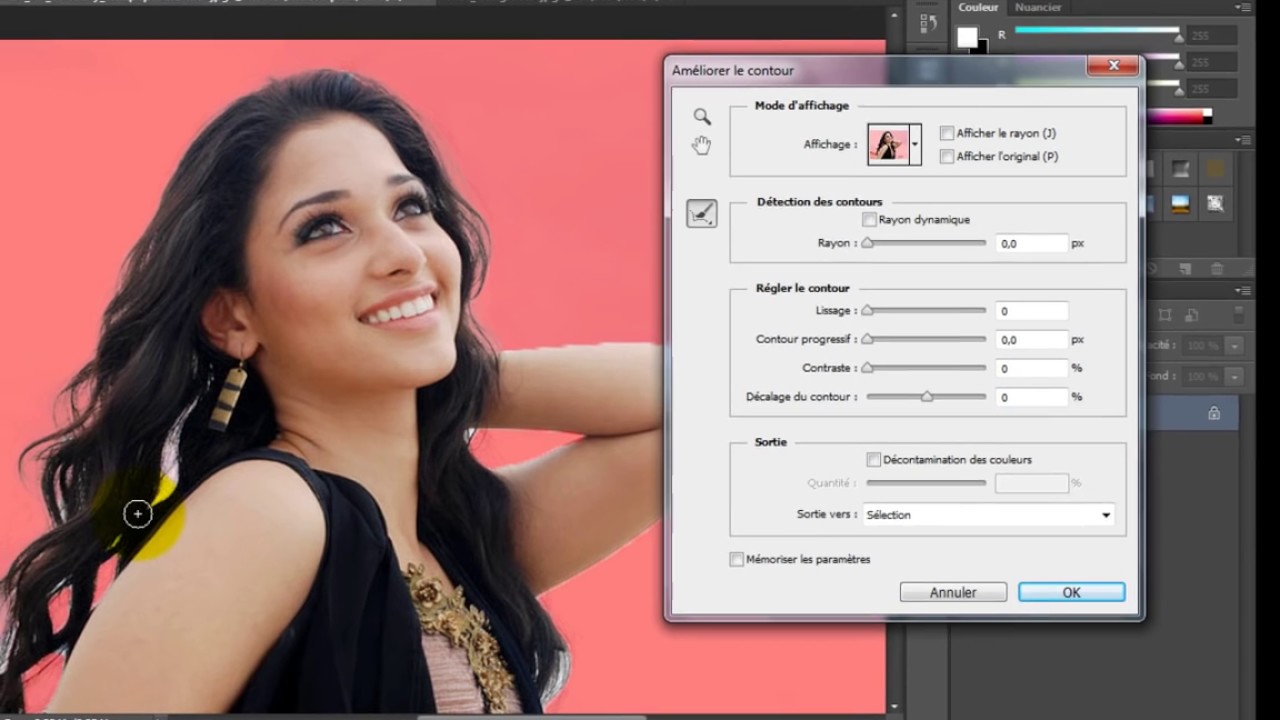Select the Zoom tool in the dialog
Image resolution: width=1280 pixels, height=720 pixels.
(x=702, y=117)
